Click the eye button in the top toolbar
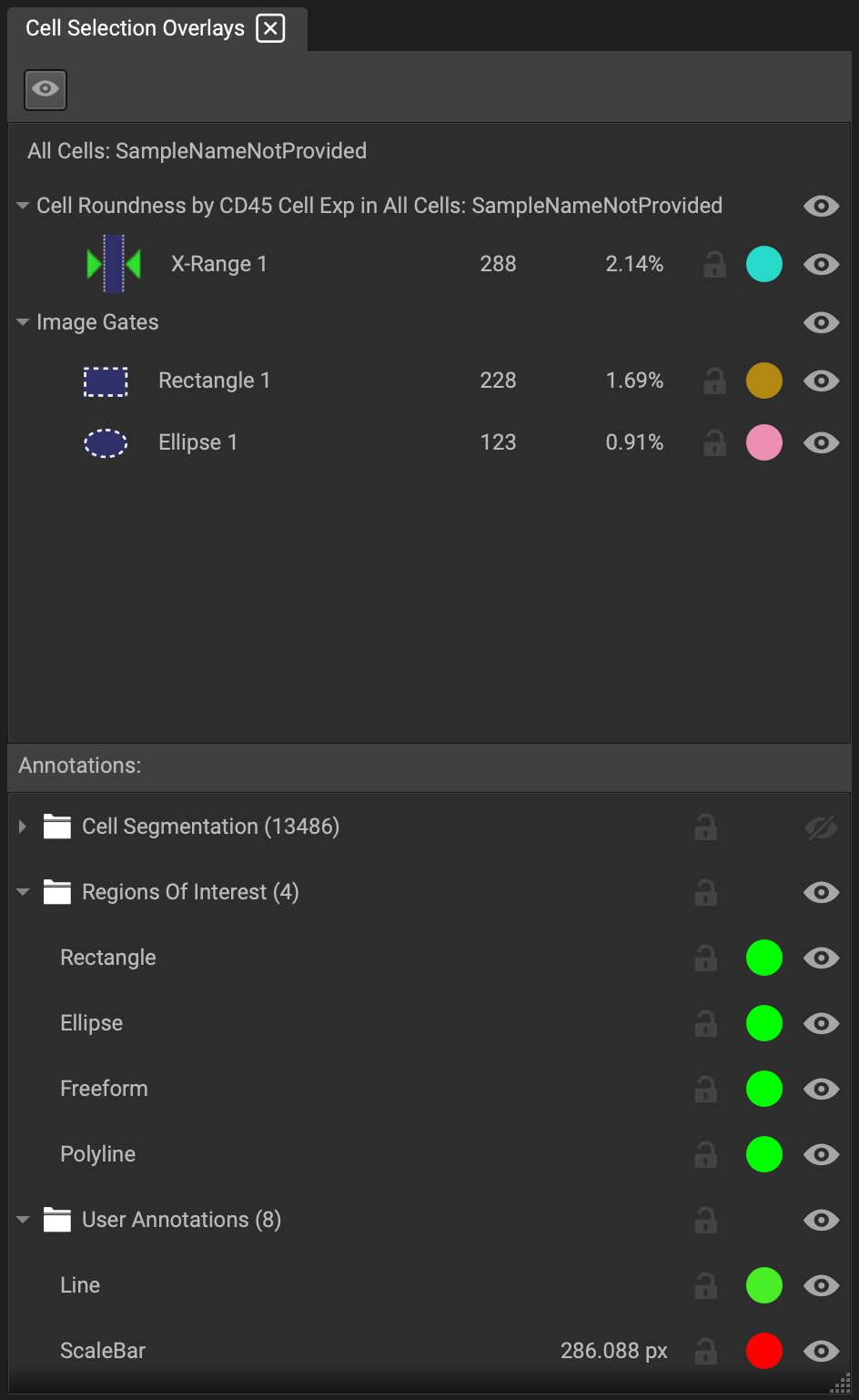 [45, 89]
